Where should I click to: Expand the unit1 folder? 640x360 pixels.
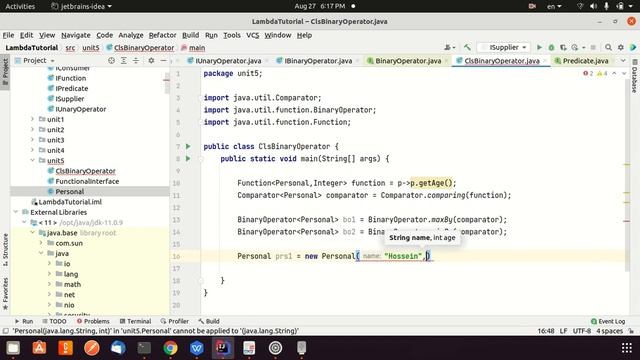pos(33,119)
